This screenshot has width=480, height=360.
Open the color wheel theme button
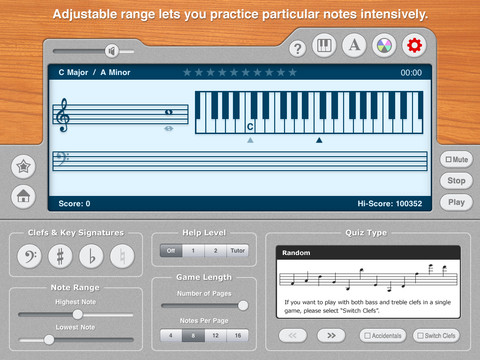(x=384, y=46)
